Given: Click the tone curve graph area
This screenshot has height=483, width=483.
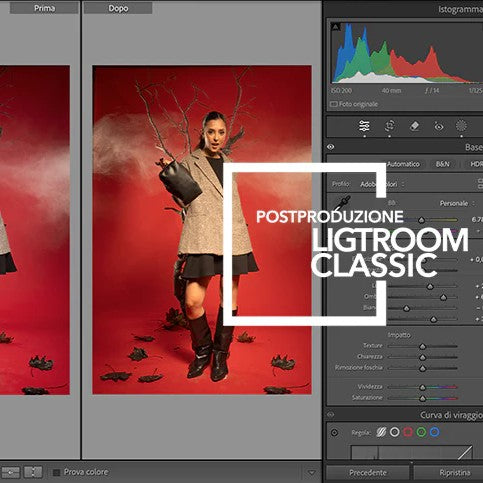Looking at the screenshot, I should (x=412, y=451).
